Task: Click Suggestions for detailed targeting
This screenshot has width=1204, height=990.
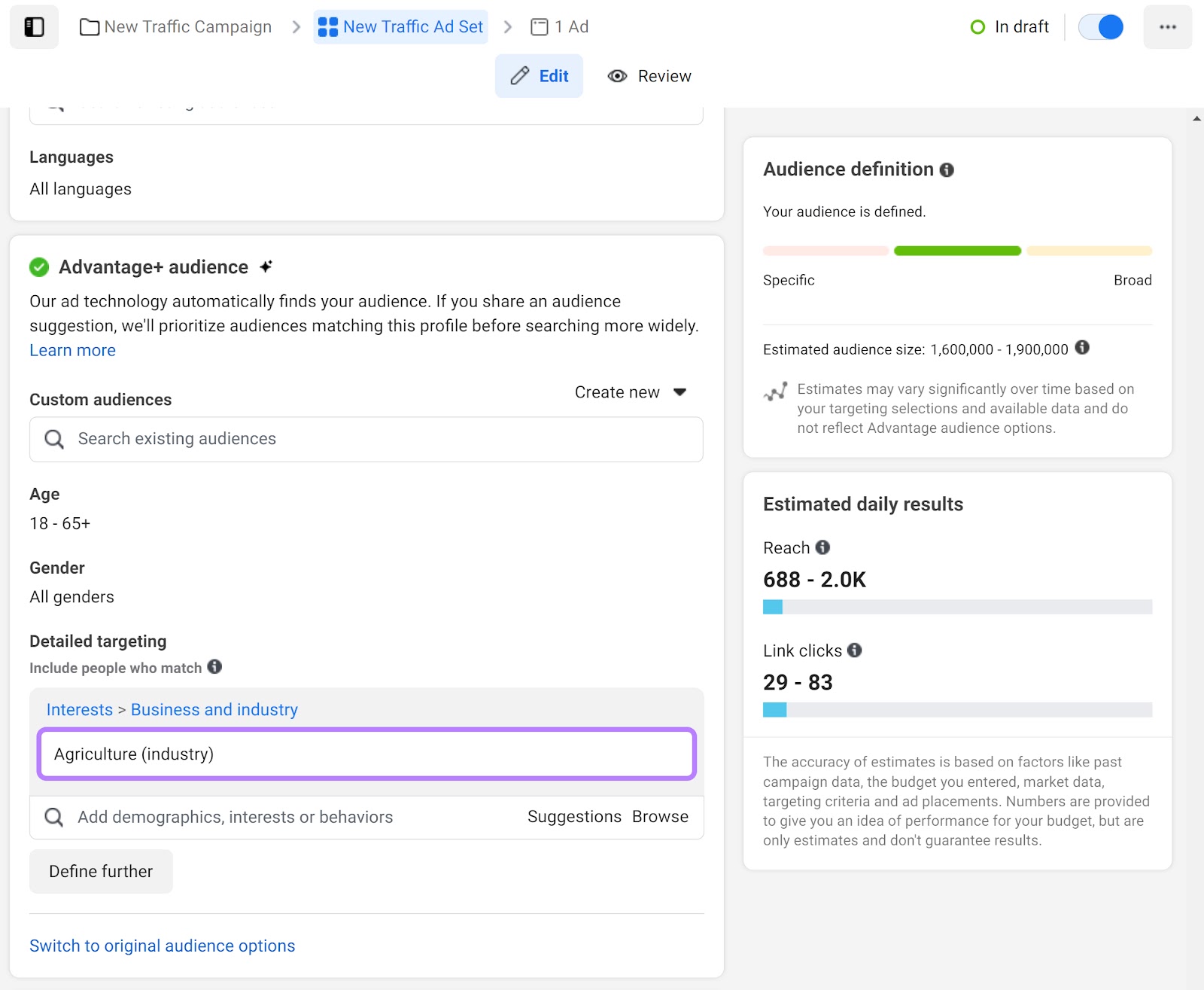Action: point(574,817)
